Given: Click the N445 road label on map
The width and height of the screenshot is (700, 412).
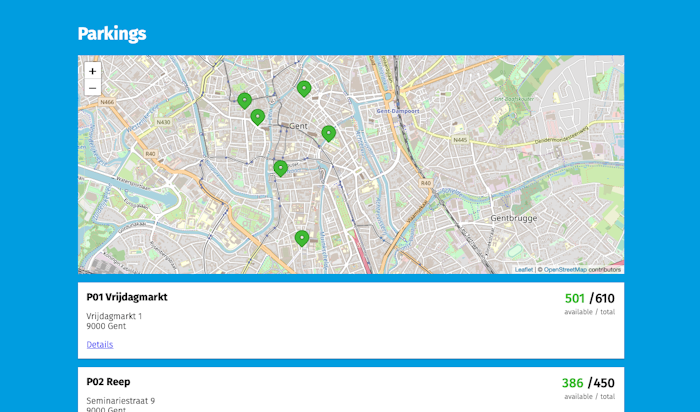Looking at the screenshot, I should pyautogui.click(x=460, y=140).
